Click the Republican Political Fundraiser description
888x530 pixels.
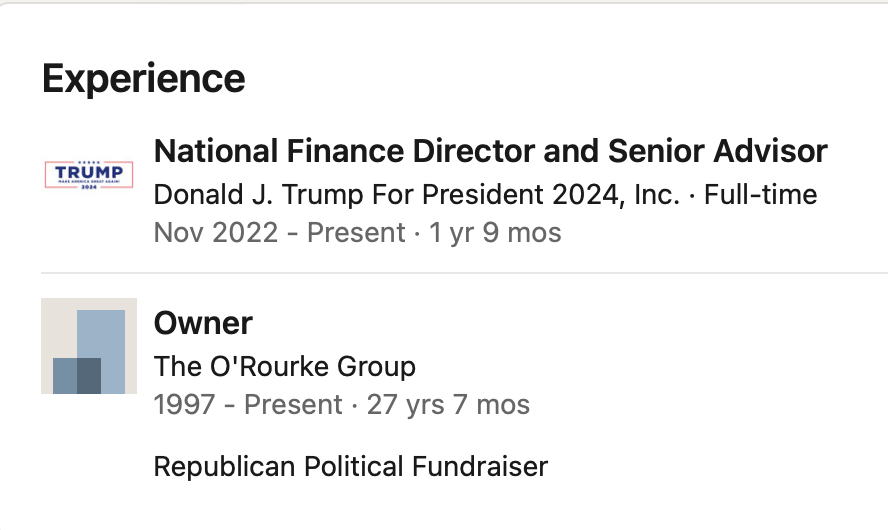tap(350, 466)
